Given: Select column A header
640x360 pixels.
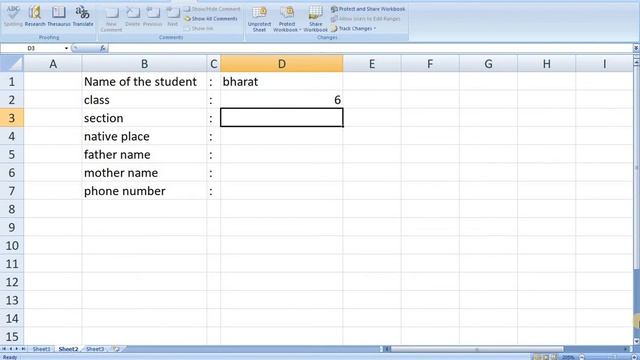Looking at the screenshot, I should [x=53, y=64].
